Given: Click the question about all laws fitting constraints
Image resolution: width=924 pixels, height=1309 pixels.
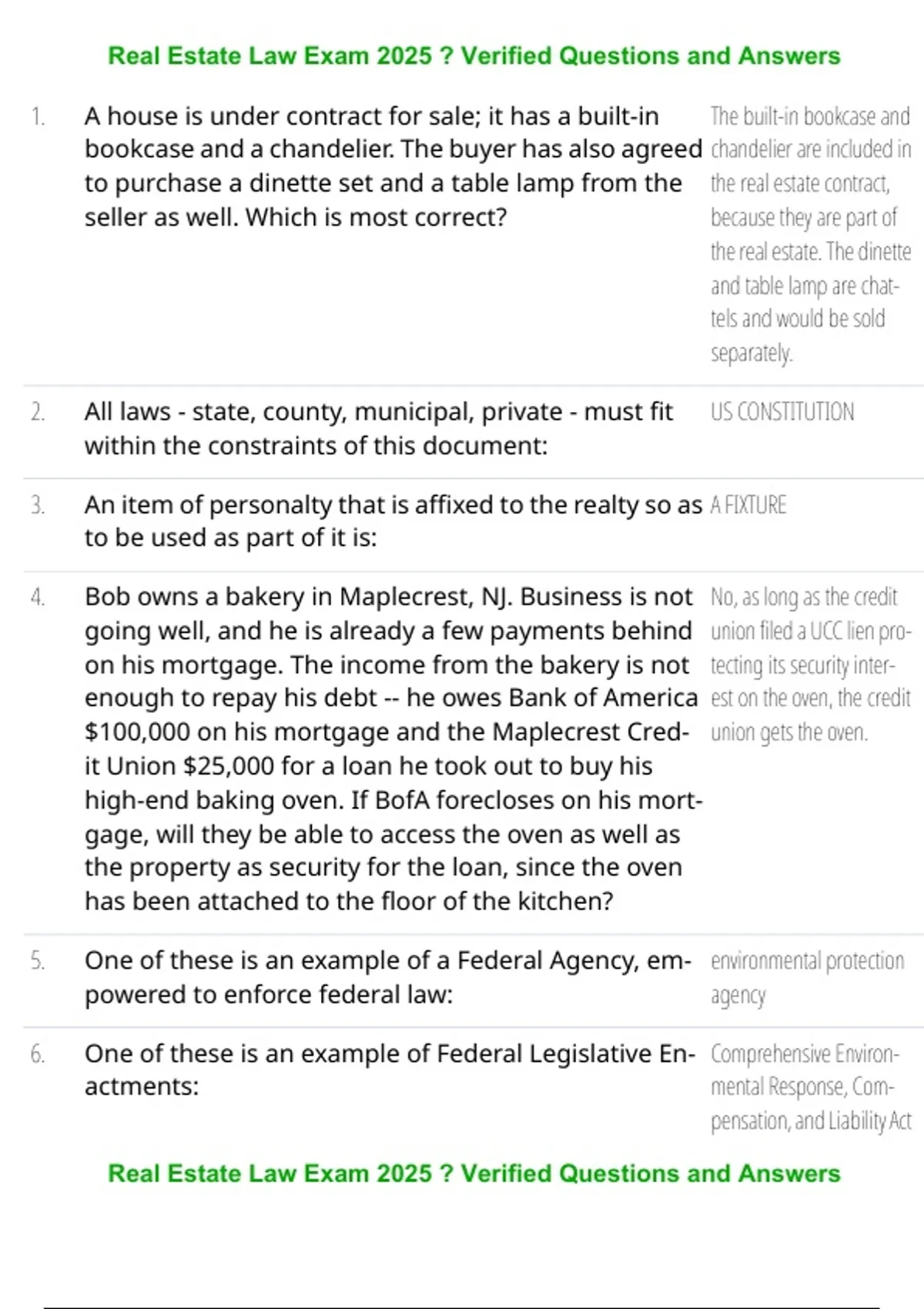Looking at the screenshot, I should point(379,429).
